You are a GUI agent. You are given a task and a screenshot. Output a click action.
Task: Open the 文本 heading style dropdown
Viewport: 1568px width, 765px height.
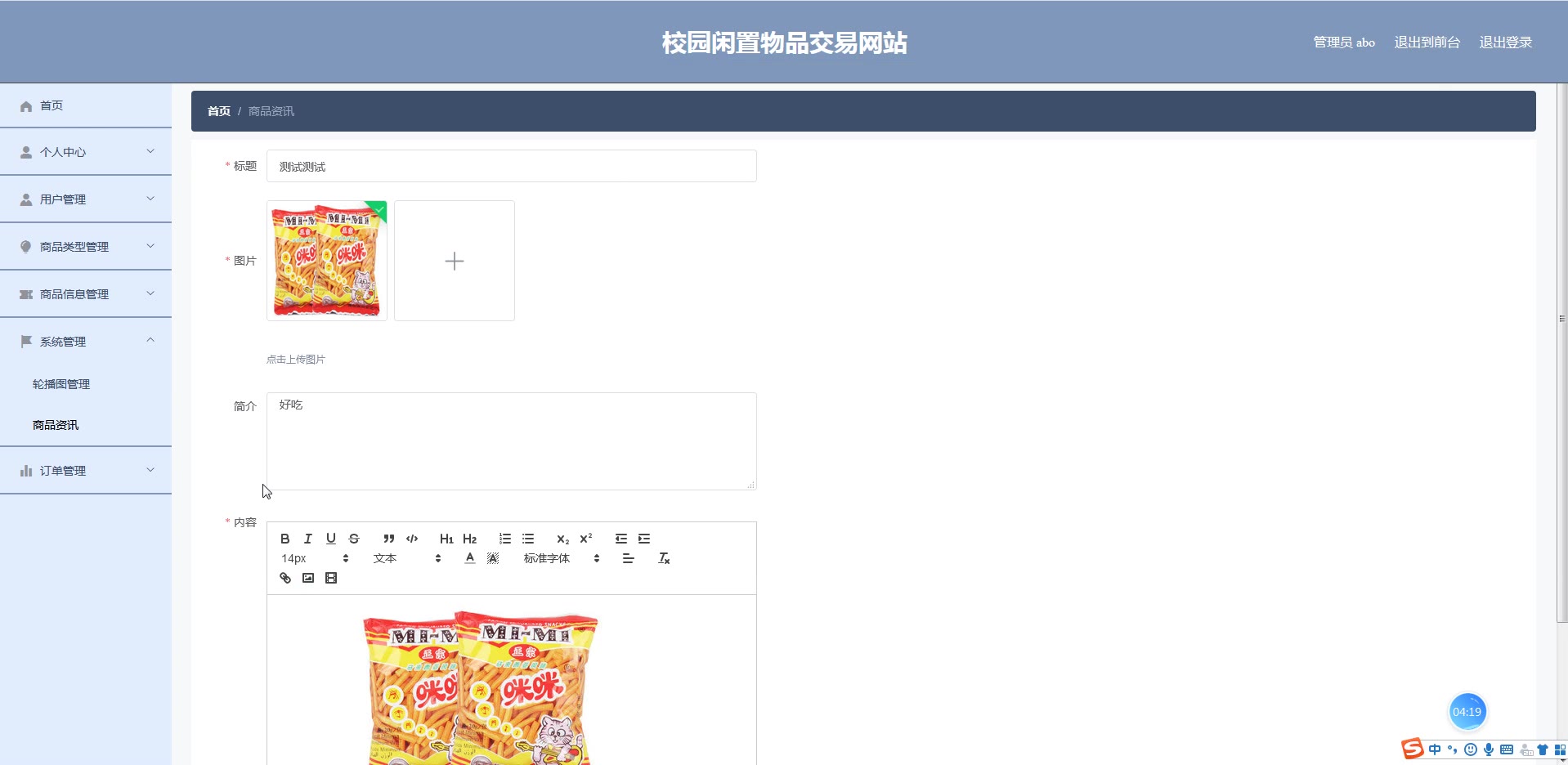tap(407, 558)
